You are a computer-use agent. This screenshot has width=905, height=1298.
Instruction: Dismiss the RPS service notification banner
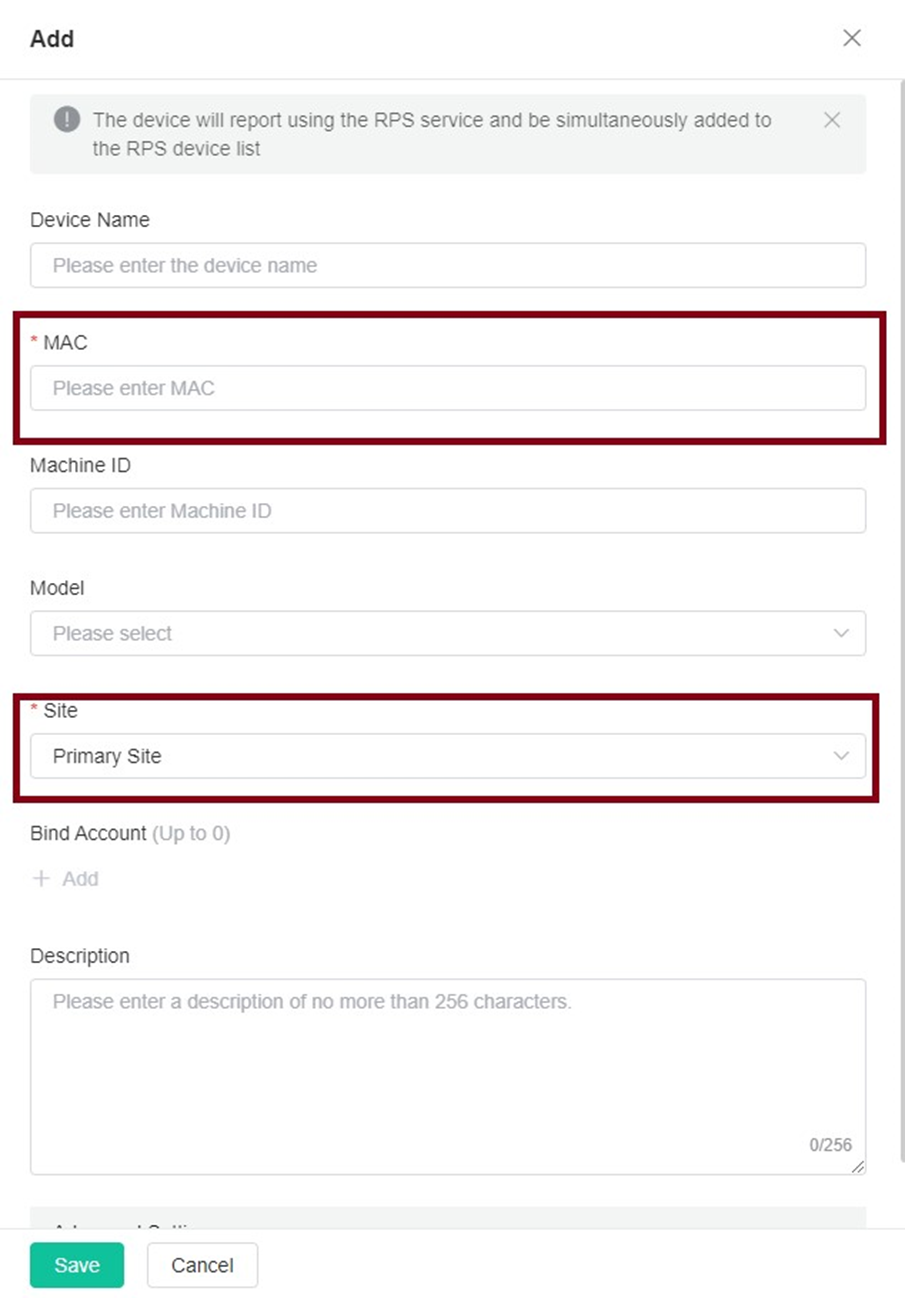tap(832, 119)
